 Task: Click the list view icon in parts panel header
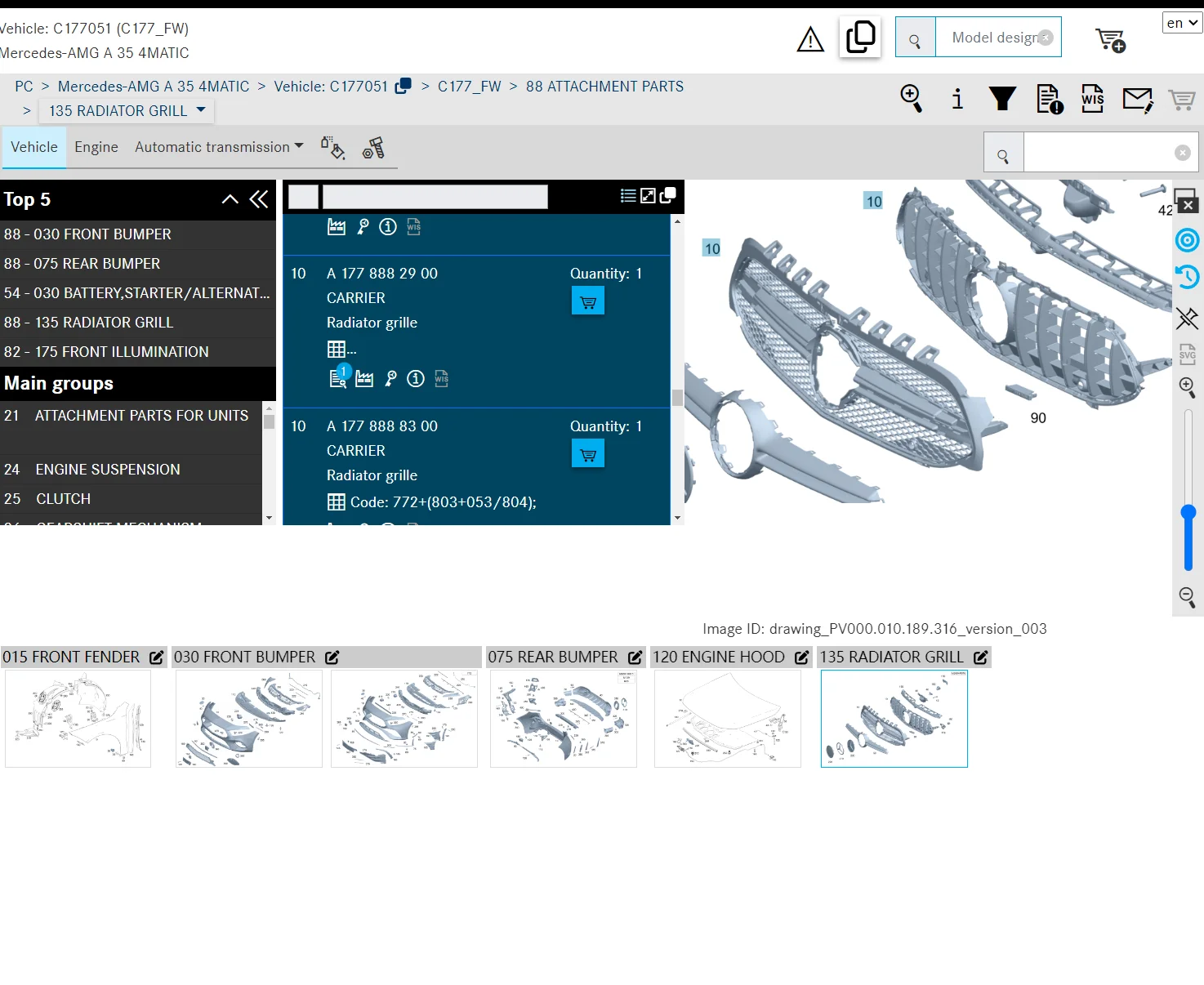(x=628, y=196)
